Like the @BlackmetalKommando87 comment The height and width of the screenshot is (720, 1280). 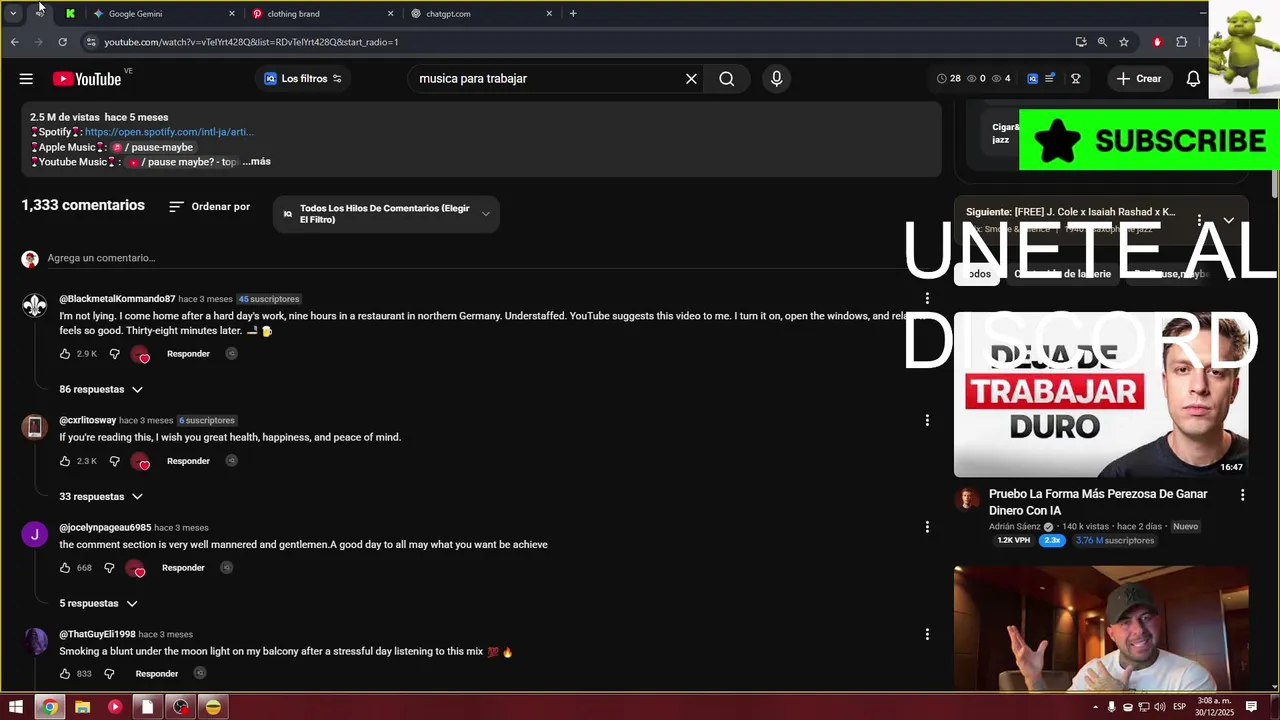coord(65,354)
